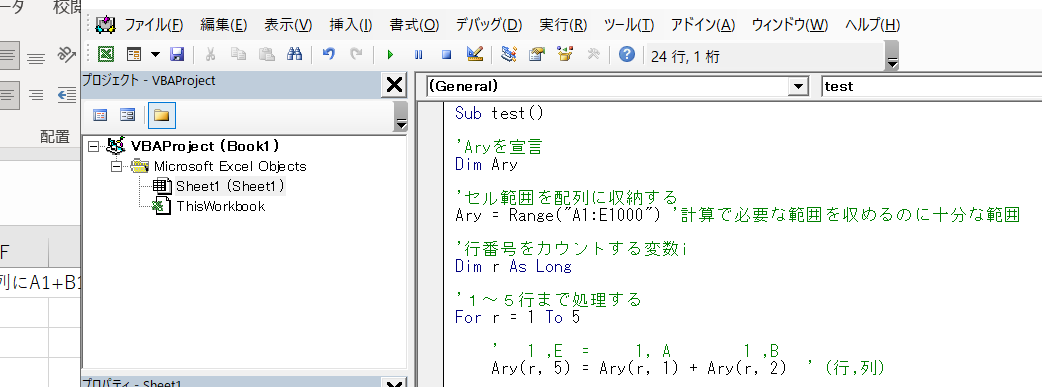Image resolution: width=1042 pixels, height=387 pixels.
Task: Open Find with the binoculars icon
Action: (294, 55)
